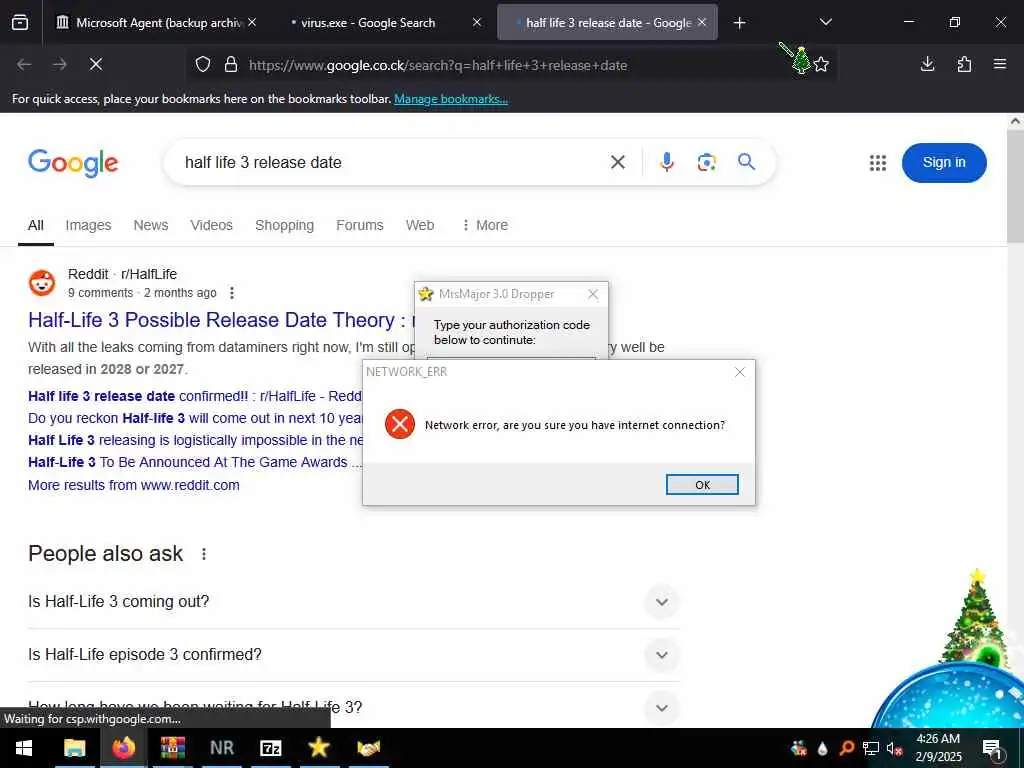Close the NETWORK_ERR dialog
This screenshot has height=768, width=1024.
coord(740,372)
